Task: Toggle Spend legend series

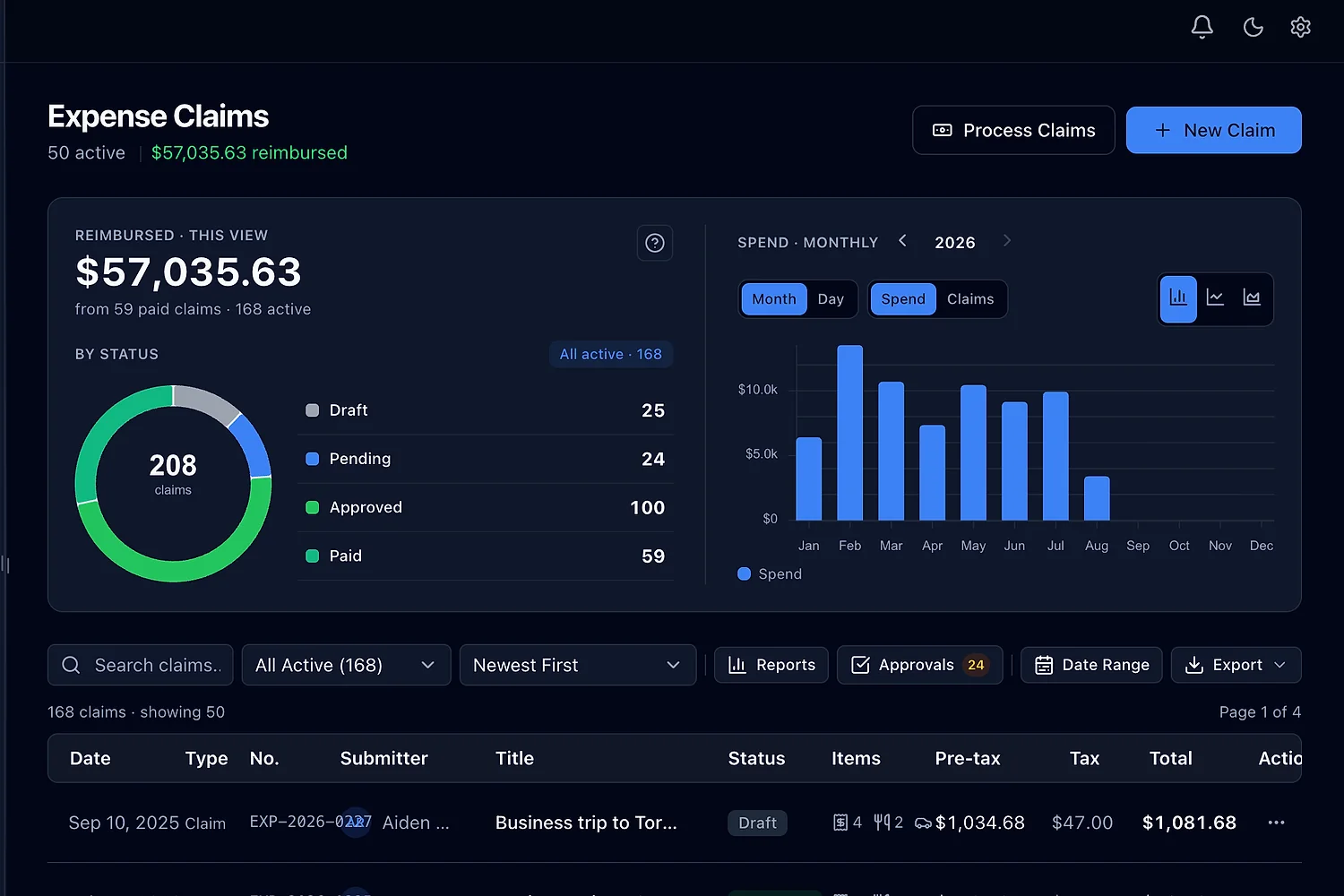Action: point(770,574)
